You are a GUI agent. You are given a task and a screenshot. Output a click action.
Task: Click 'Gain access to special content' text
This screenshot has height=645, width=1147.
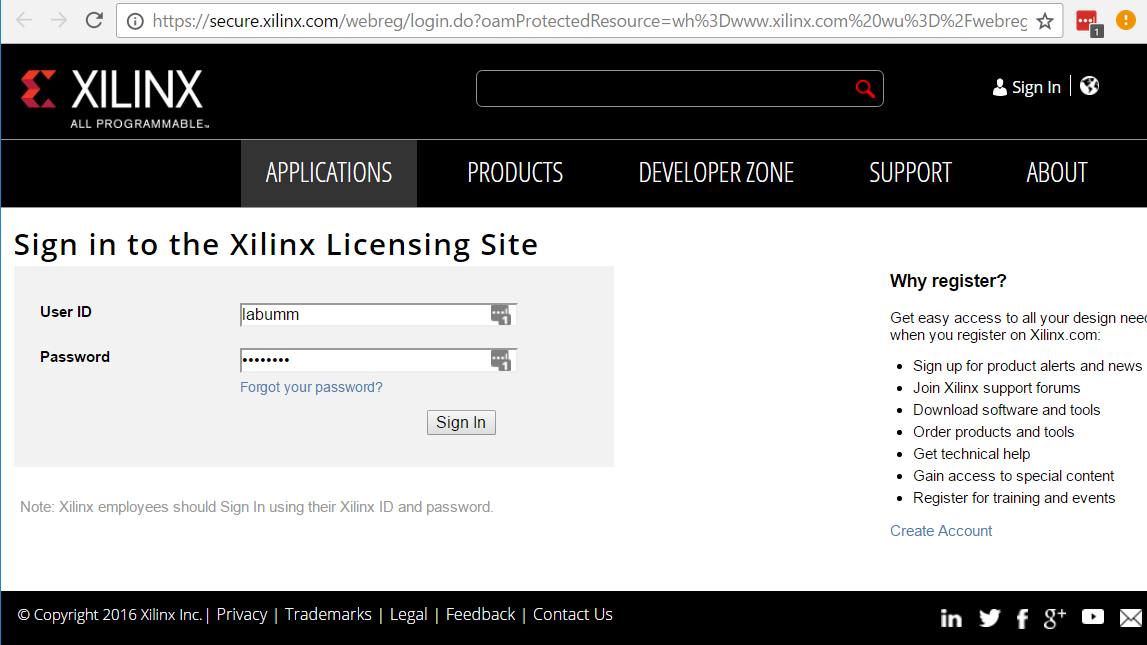1013,476
